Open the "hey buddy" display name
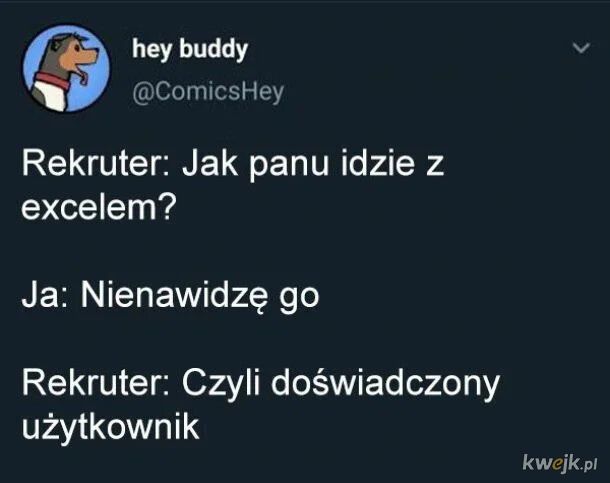610x483 pixels. pyautogui.click(x=190, y=49)
